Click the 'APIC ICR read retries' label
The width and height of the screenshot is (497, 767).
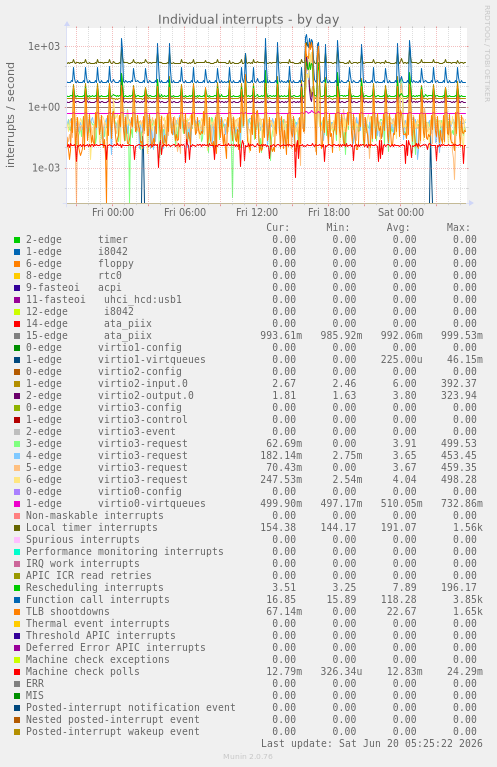(x=89, y=576)
